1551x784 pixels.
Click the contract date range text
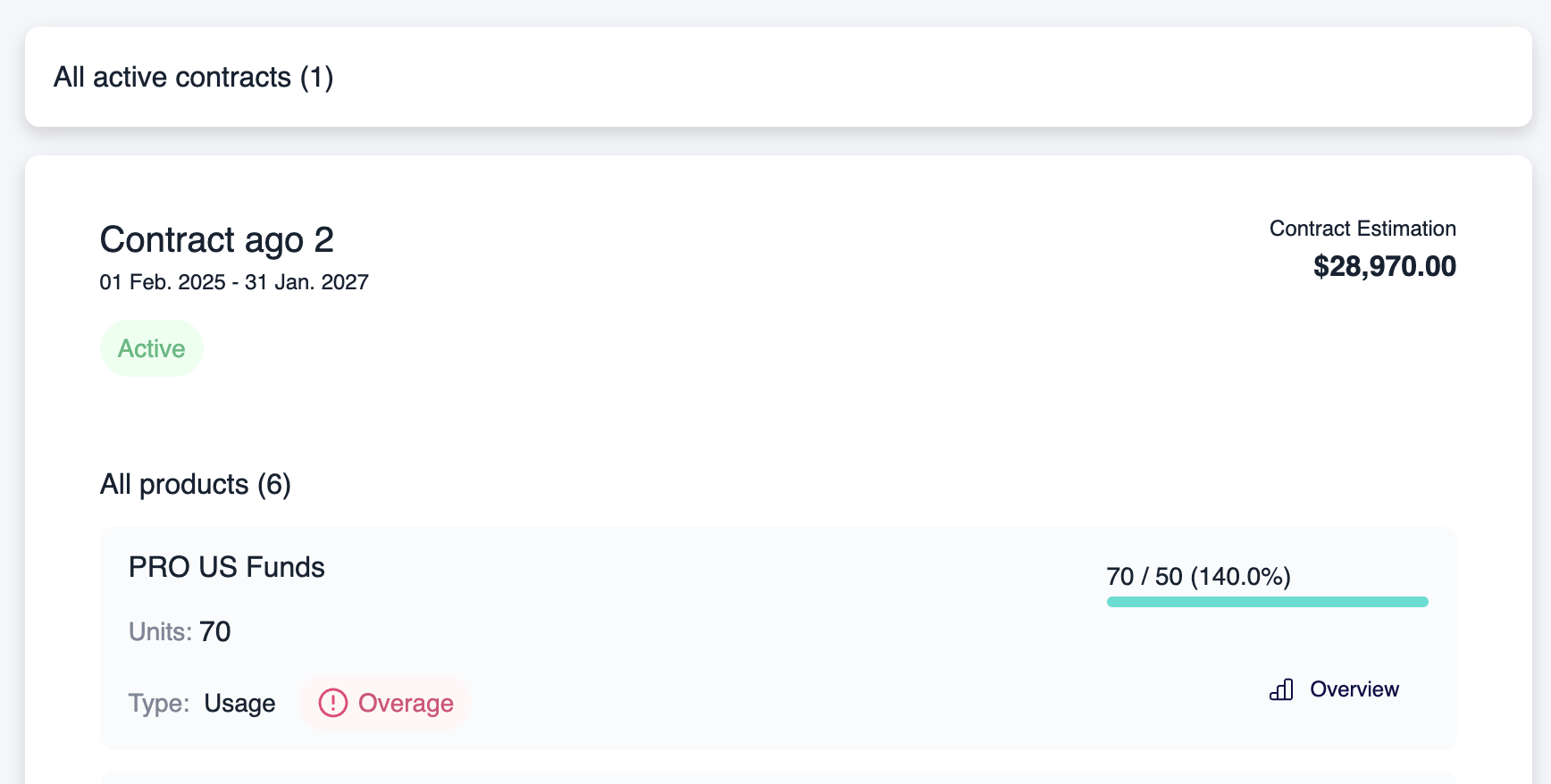[234, 282]
